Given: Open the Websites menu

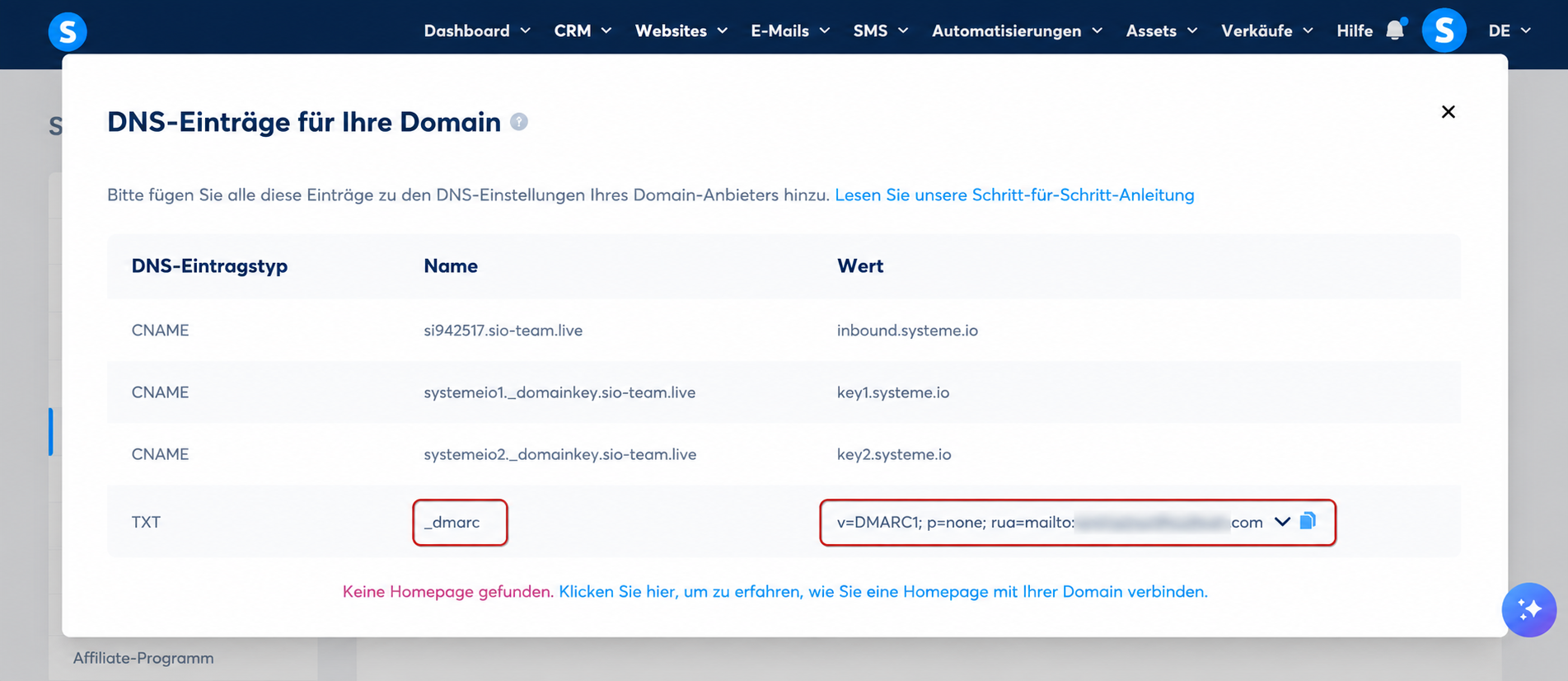Looking at the screenshot, I should point(681,31).
